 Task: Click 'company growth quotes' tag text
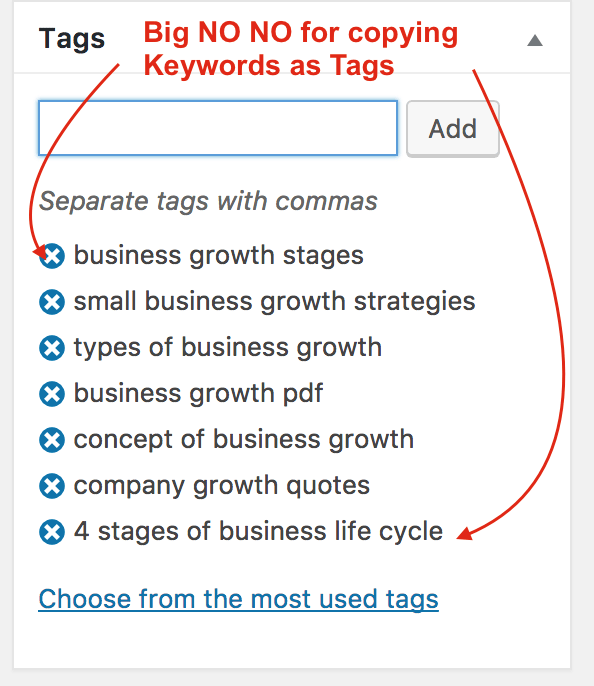221,486
